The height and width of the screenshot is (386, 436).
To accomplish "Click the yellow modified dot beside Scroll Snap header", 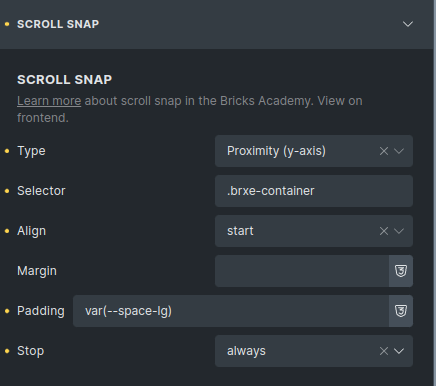I will (7, 24).
